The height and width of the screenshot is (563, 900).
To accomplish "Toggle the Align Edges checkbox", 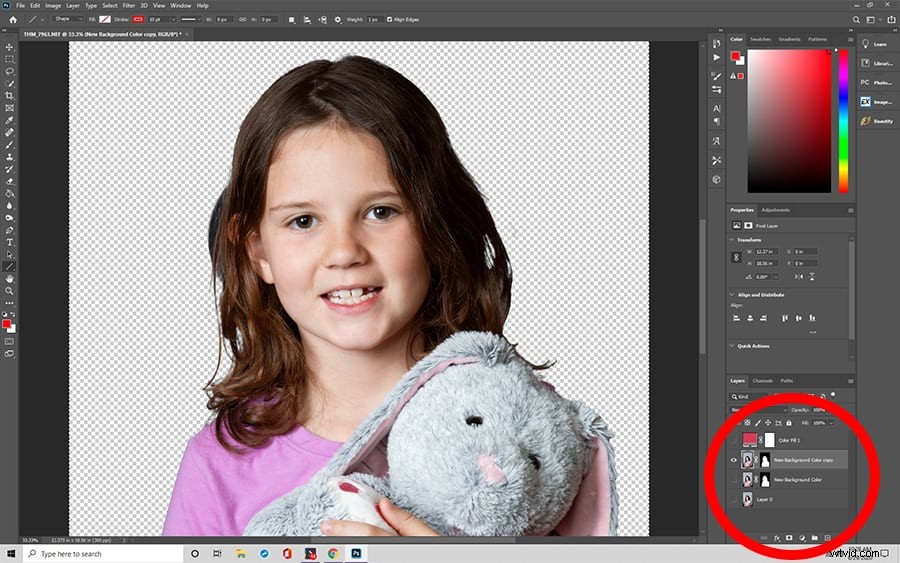I will (x=390, y=20).
